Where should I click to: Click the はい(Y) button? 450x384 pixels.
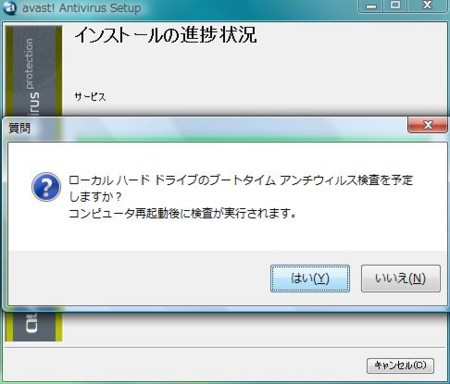(x=310, y=279)
